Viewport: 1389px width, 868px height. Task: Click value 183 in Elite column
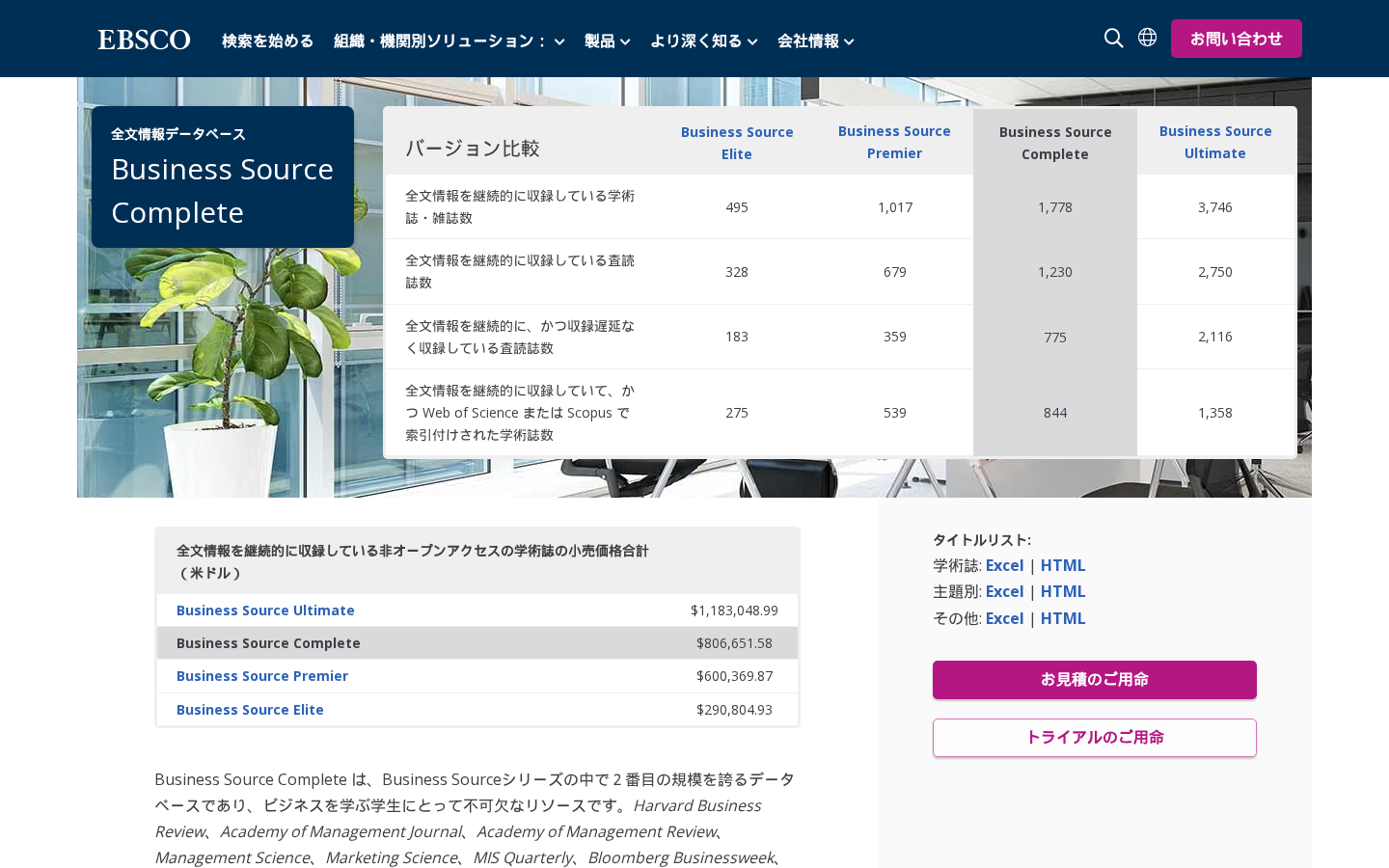tap(737, 337)
